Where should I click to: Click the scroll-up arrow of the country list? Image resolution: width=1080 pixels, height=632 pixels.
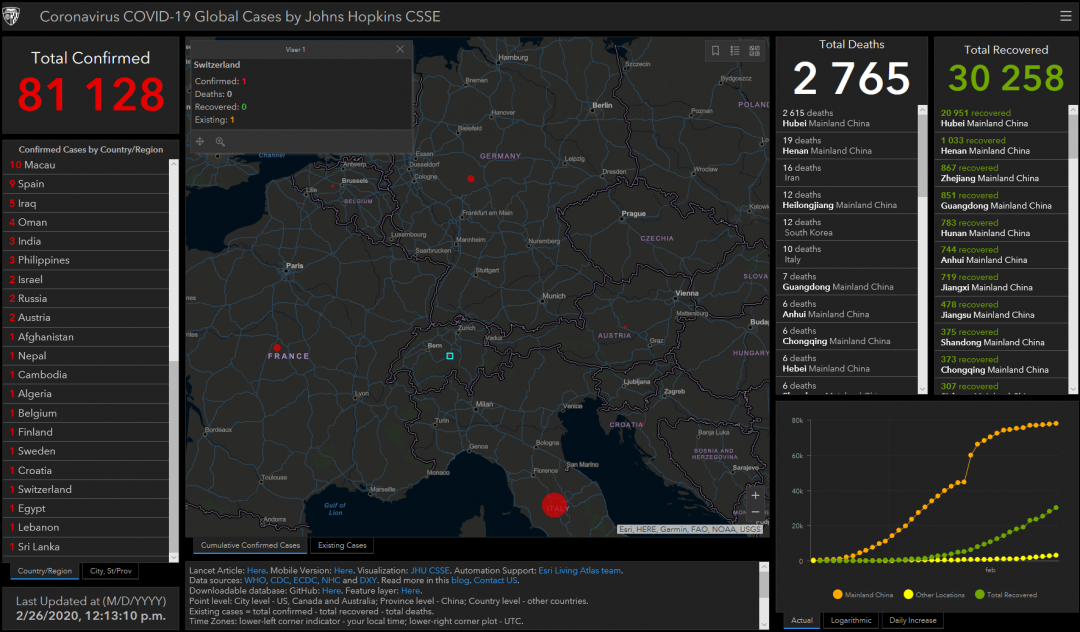click(174, 164)
